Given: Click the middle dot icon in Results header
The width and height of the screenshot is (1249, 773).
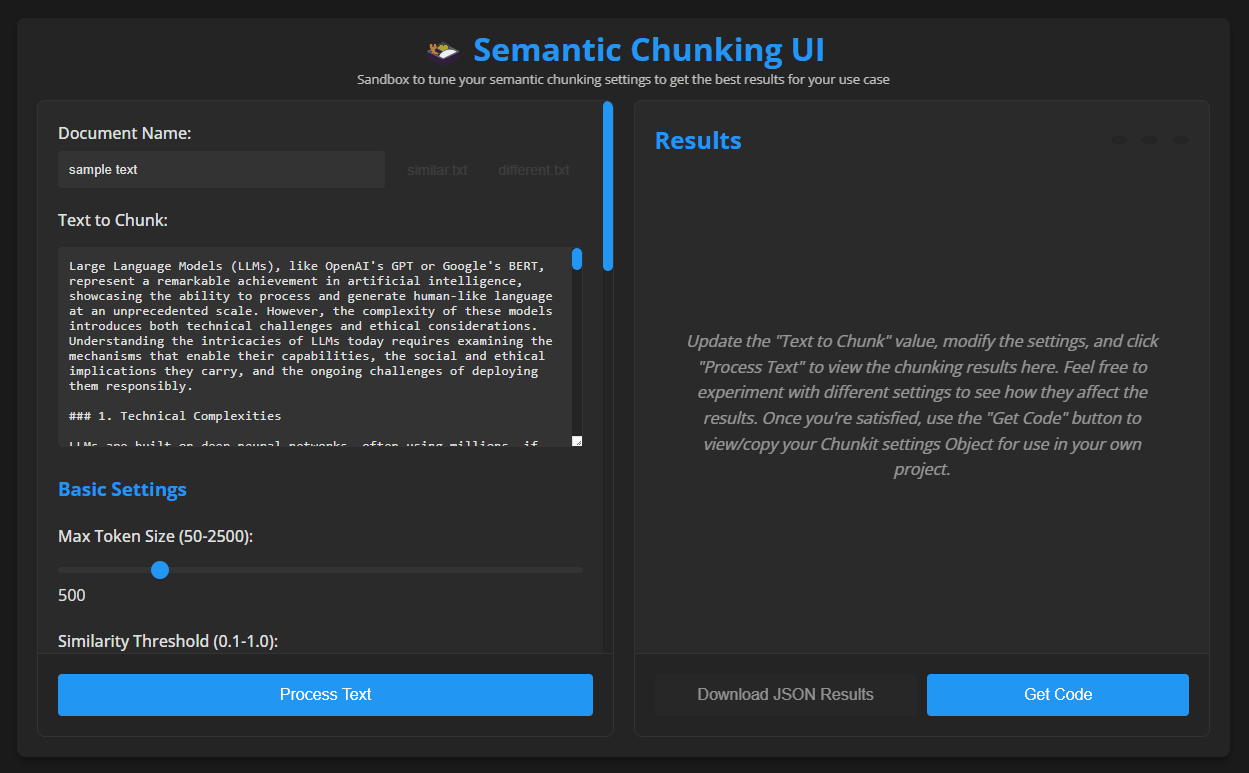Looking at the screenshot, I should pos(1148,140).
